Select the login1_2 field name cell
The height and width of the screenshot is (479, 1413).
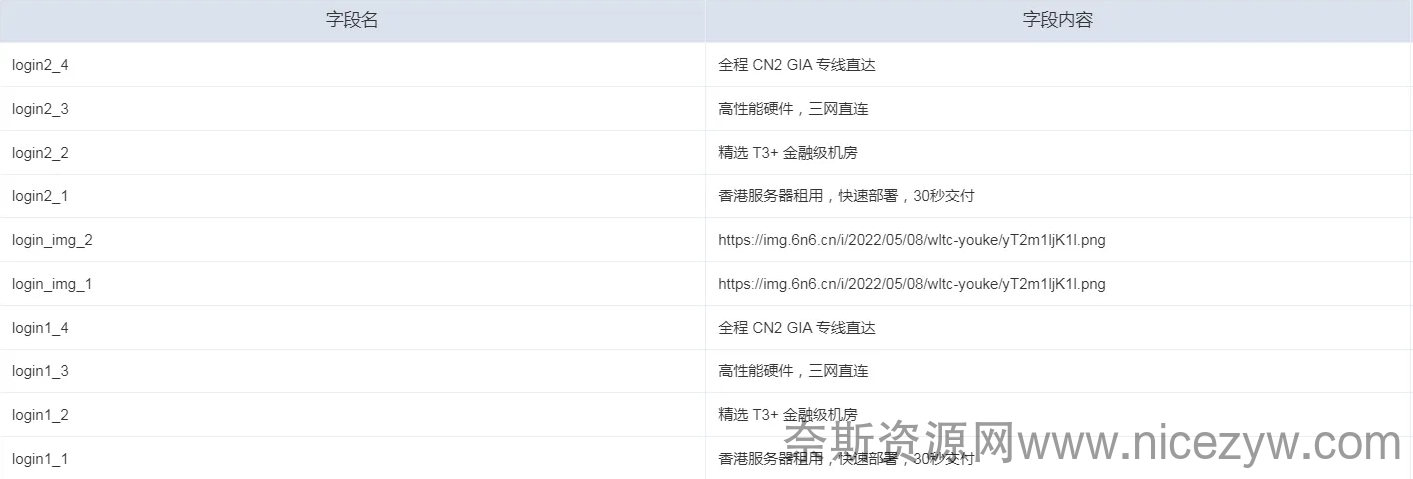[352, 415]
